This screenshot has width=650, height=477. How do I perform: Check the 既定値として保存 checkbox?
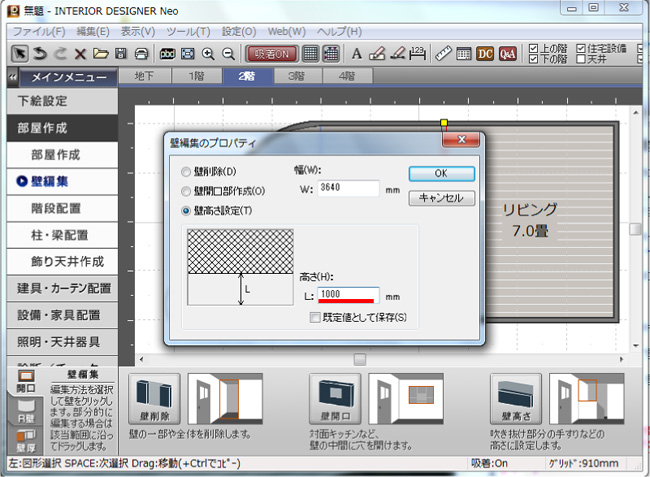point(316,318)
